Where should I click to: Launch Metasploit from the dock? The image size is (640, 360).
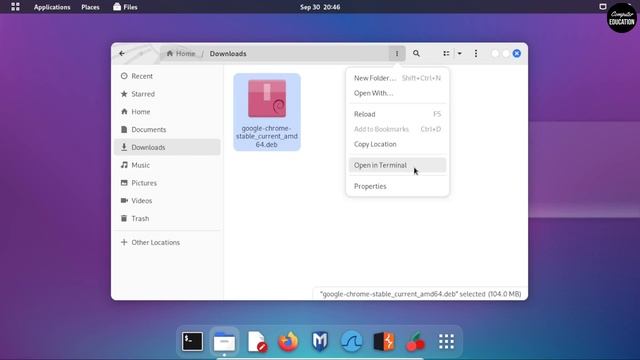(x=320, y=342)
